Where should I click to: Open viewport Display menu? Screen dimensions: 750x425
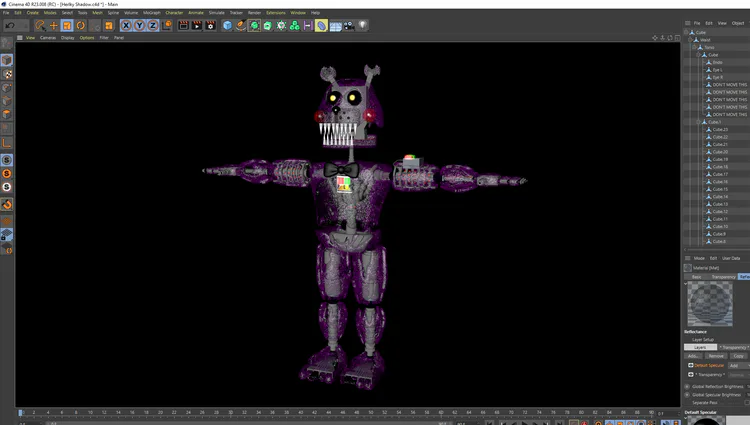pyautogui.click(x=67, y=38)
